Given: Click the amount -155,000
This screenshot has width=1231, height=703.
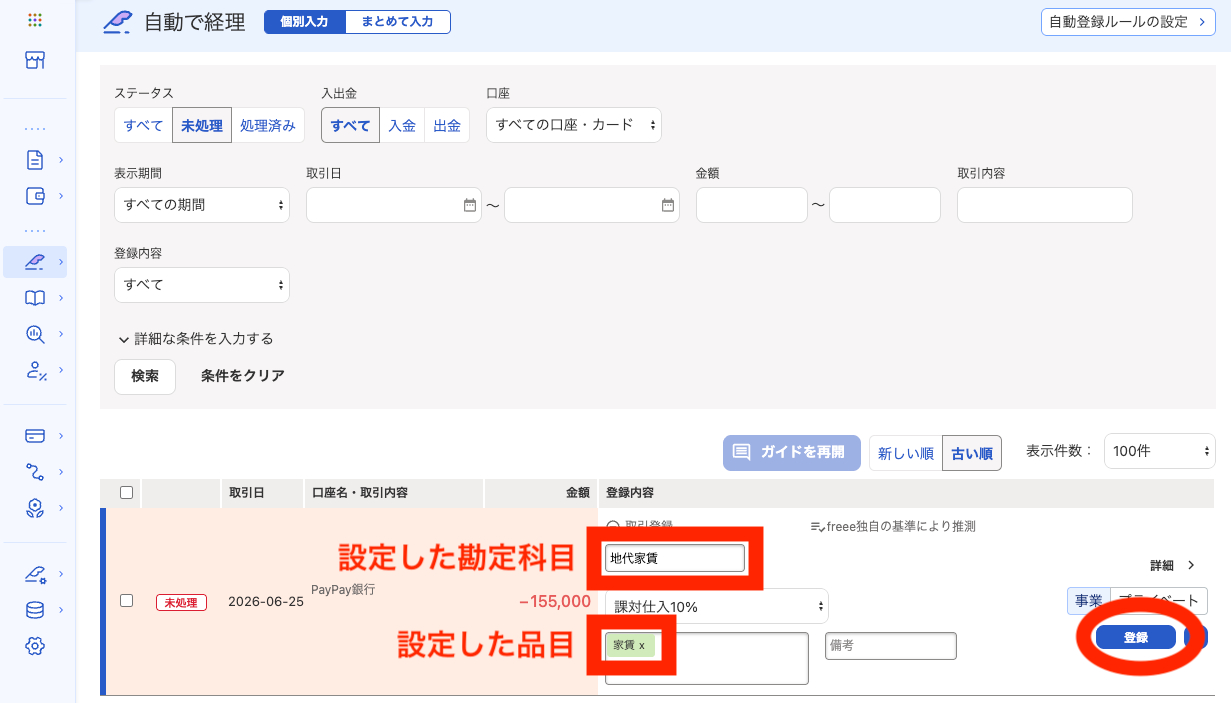Looking at the screenshot, I should [x=555, y=602].
